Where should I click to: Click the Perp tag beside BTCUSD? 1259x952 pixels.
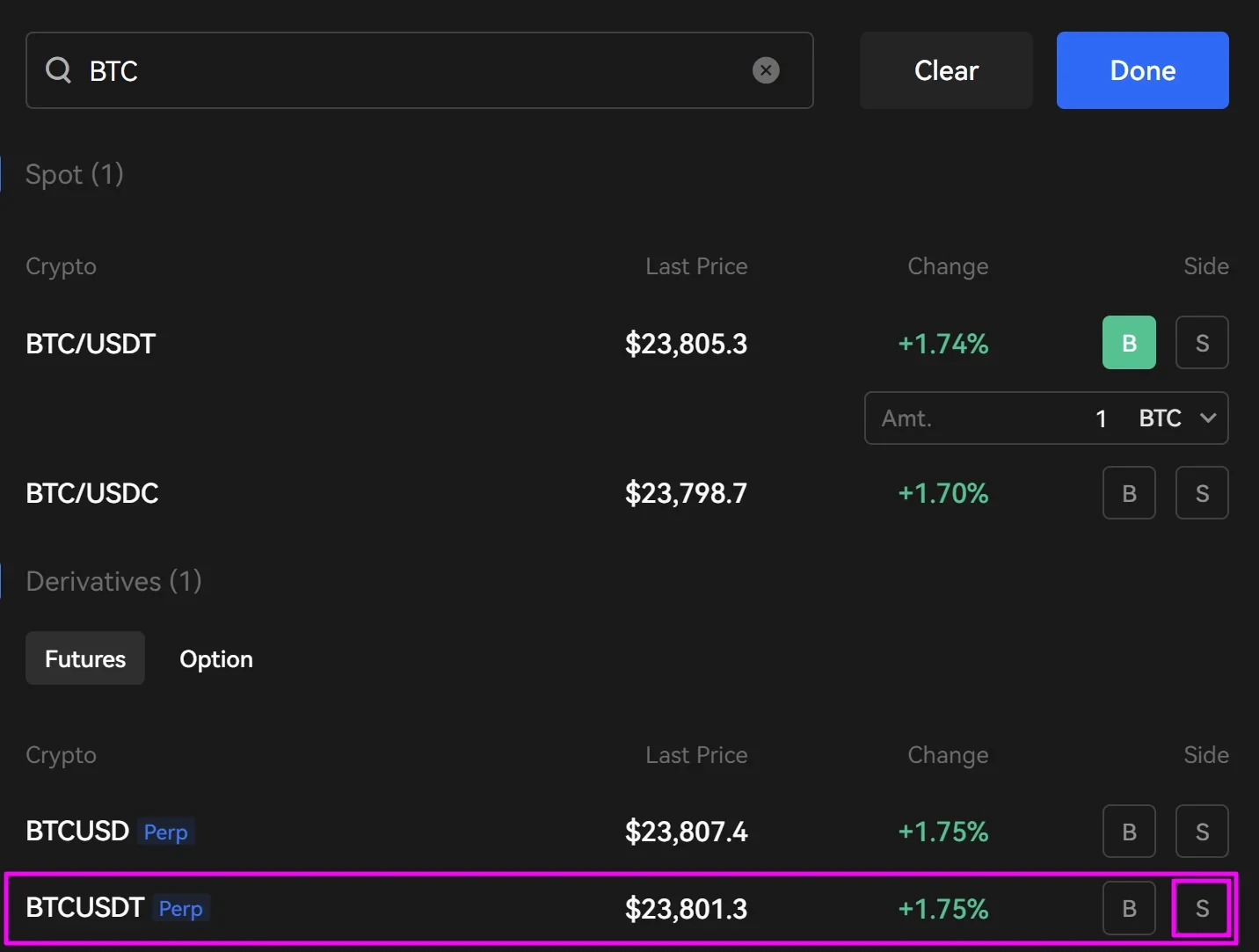pyautogui.click(x=165, y=832)
